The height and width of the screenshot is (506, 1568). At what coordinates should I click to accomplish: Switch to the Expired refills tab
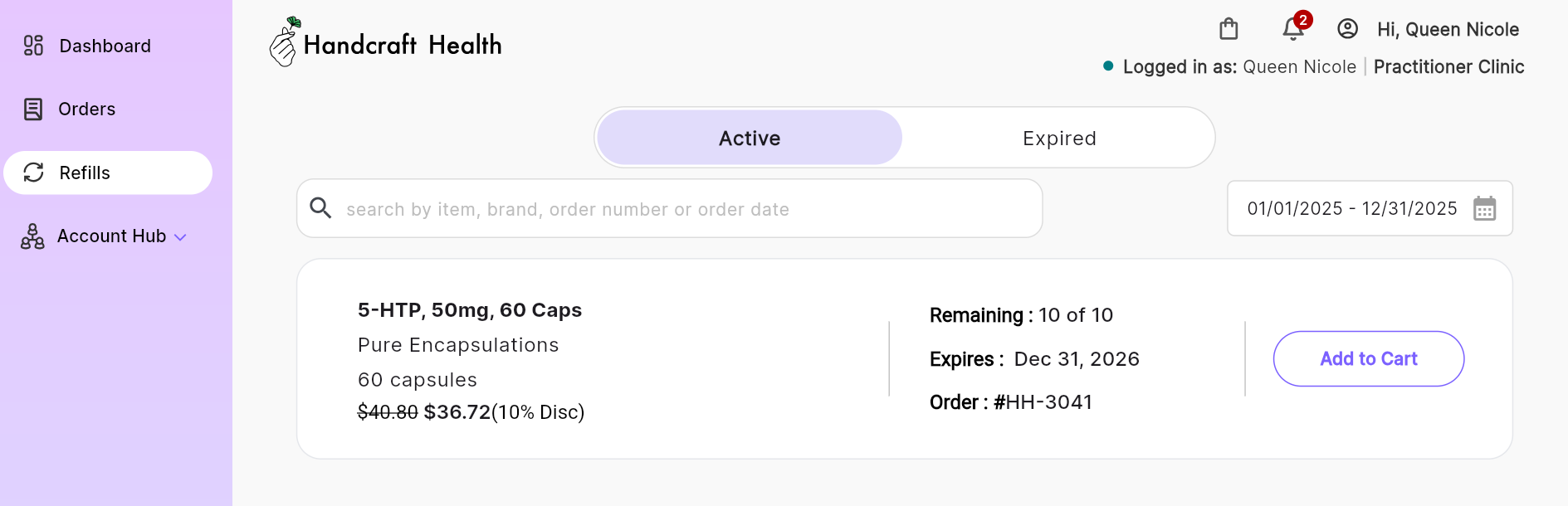(1059, 138)
